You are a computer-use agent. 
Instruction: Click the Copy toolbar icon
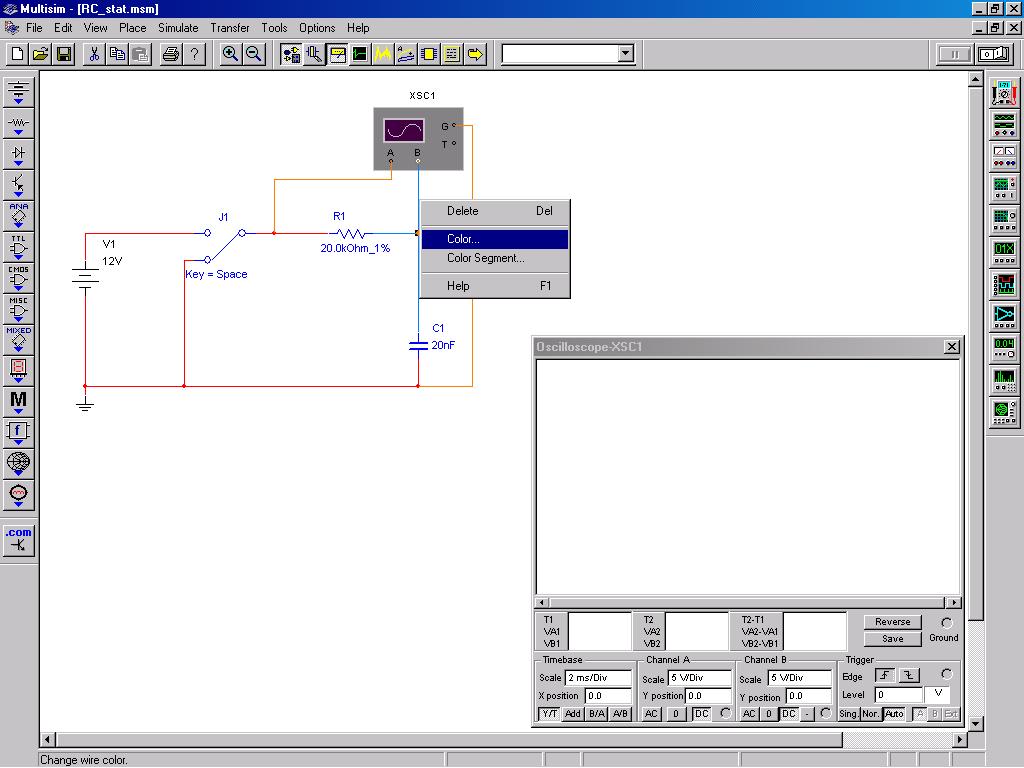(x=118, y=54)
